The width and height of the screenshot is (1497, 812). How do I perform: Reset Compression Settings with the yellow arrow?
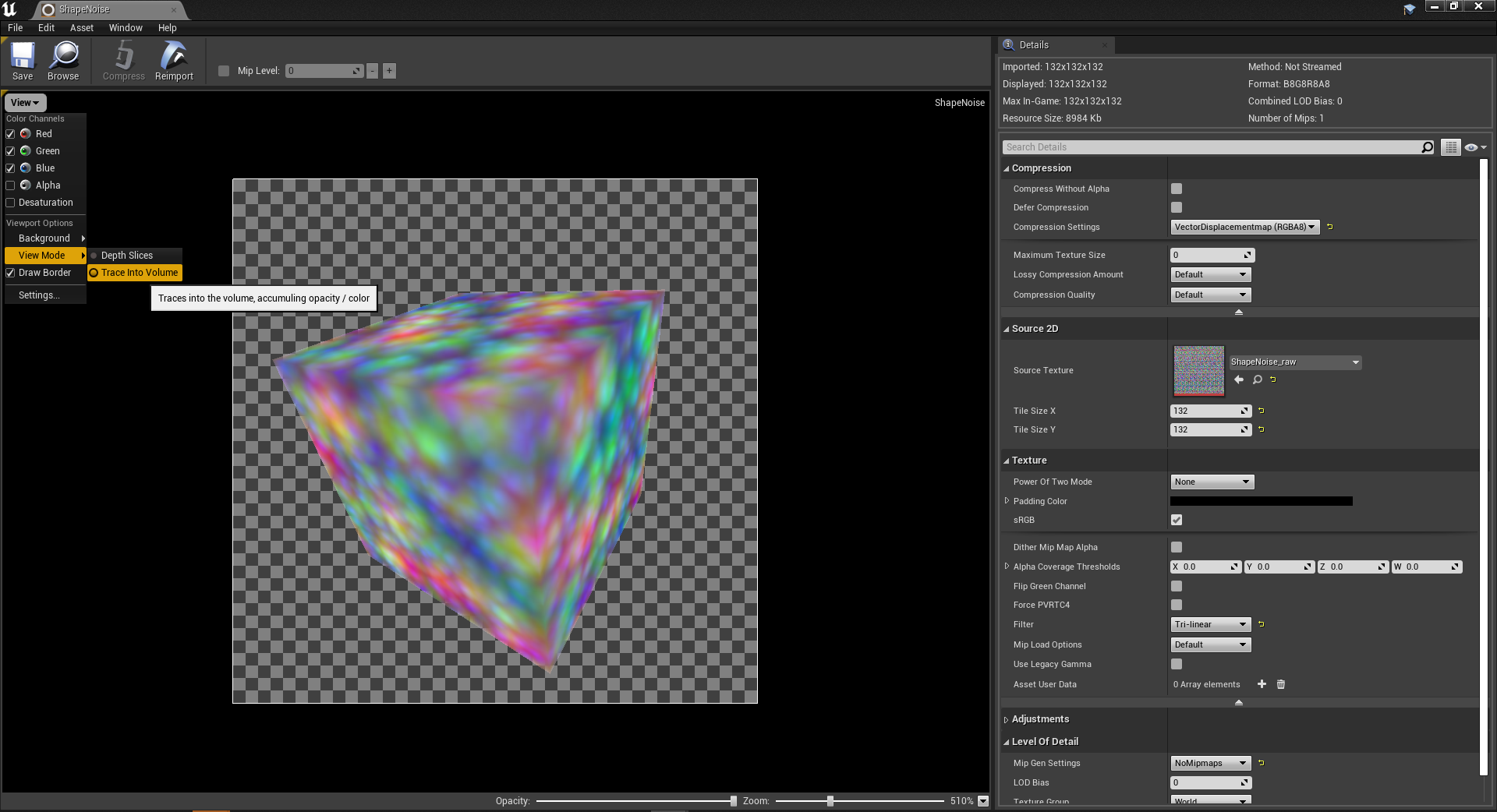click(x=1330, y=227)
